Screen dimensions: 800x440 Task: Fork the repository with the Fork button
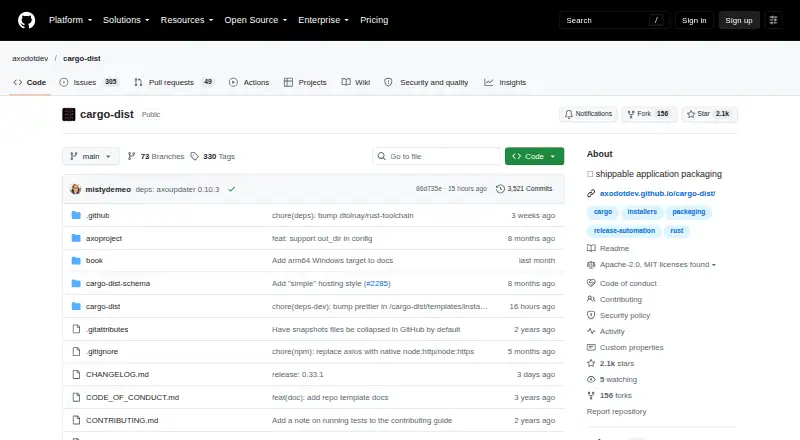point(648,114)
